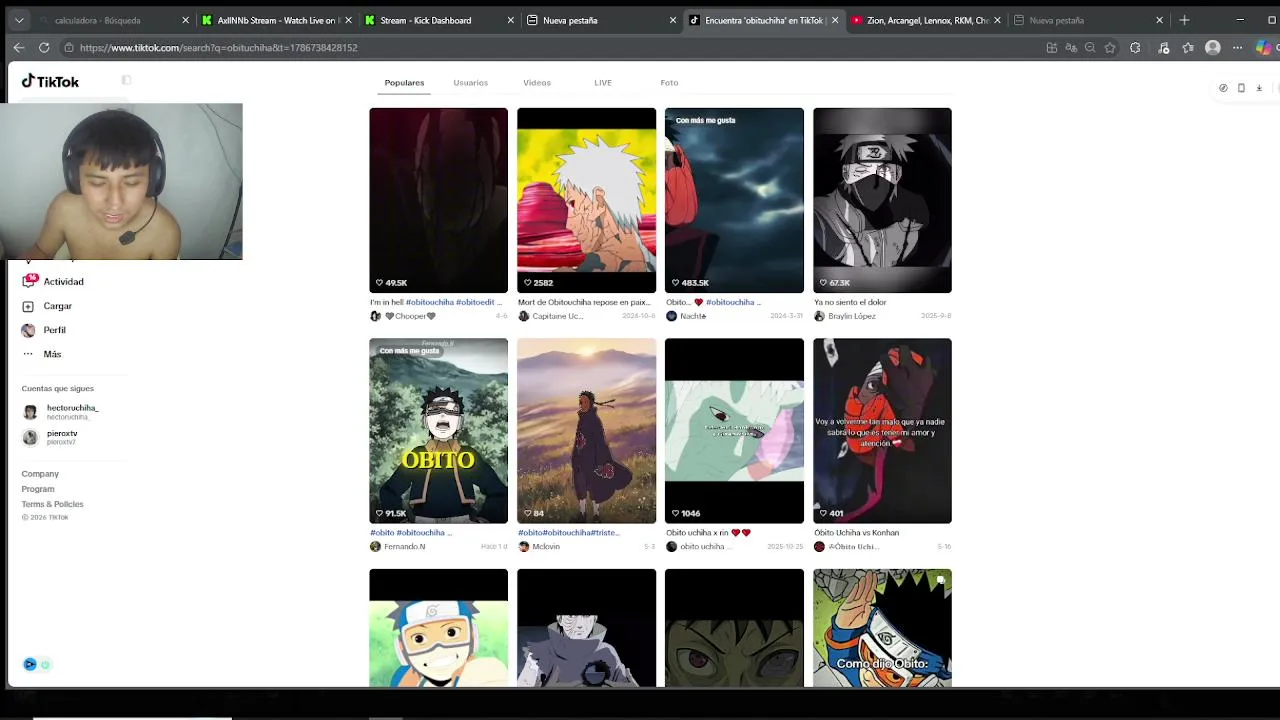Open the TikTok logo home link
The image size is (1280, 720).
click(x=50, y=82)
